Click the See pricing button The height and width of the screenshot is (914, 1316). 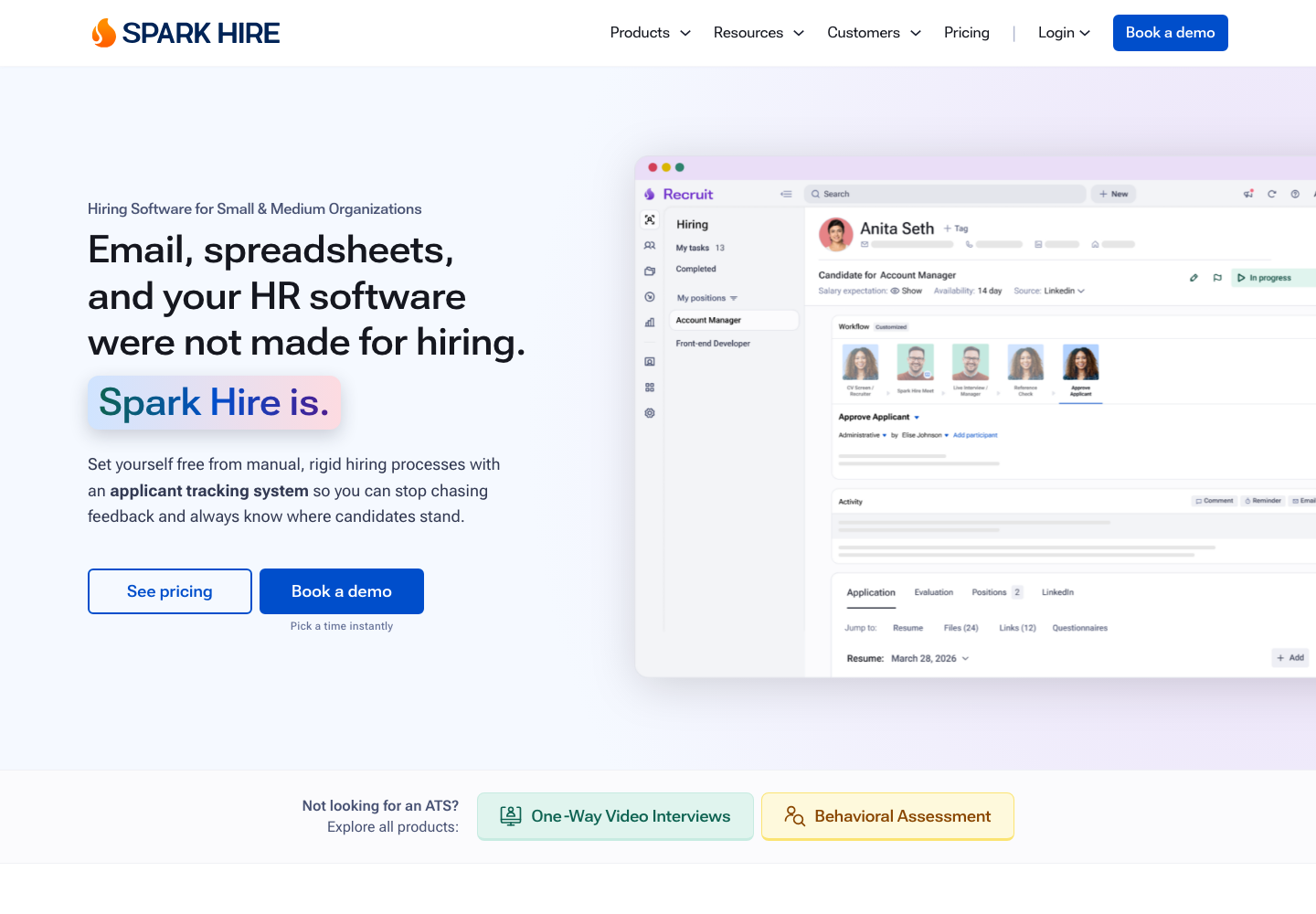click(170, 591)
